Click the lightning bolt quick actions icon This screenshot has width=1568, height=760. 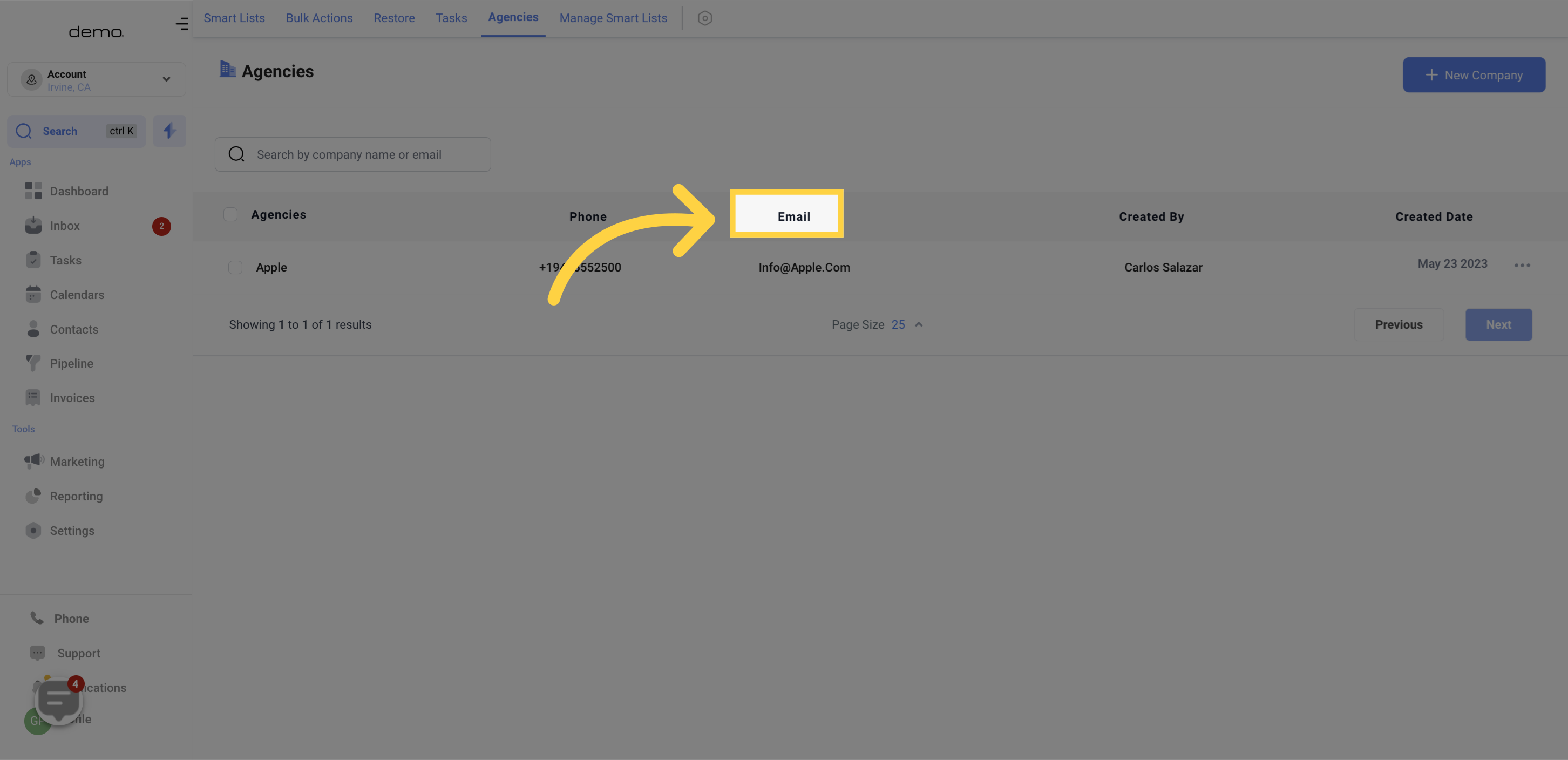(169, 131)
